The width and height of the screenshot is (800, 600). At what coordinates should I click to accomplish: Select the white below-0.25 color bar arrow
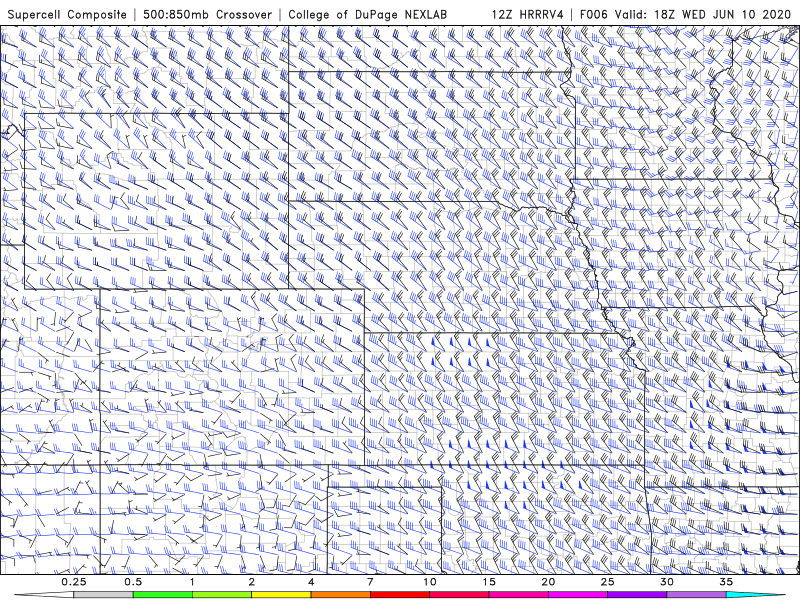(46, 595)
